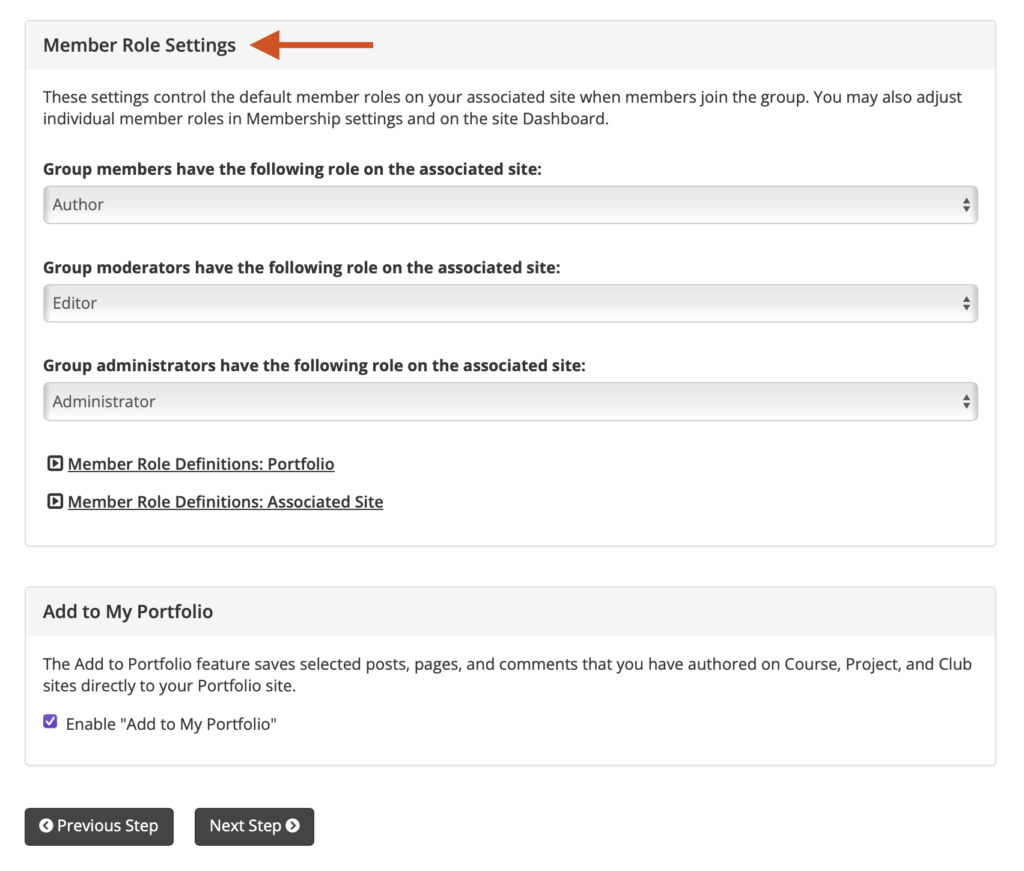Open the group members role dropdown showing Author
Screen dimensions: 1024x871
tap(510, 205)
